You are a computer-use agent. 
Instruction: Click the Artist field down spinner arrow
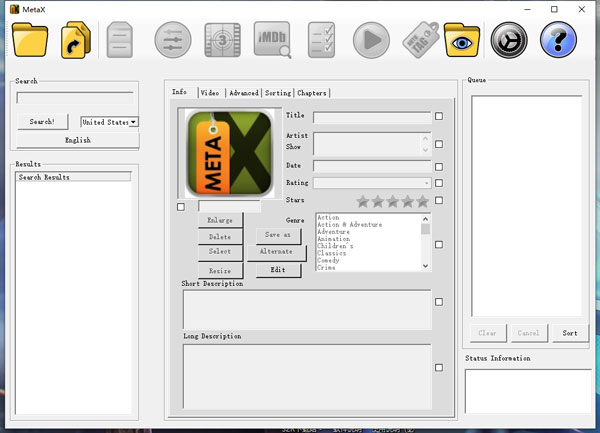(x=426, y=150)
